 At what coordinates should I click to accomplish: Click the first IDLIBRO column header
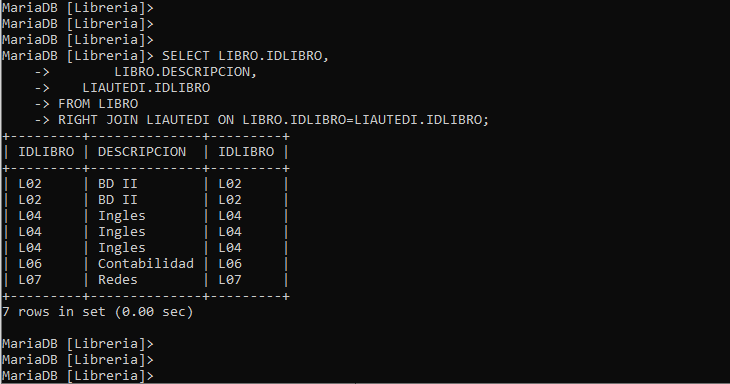[46, 152]
